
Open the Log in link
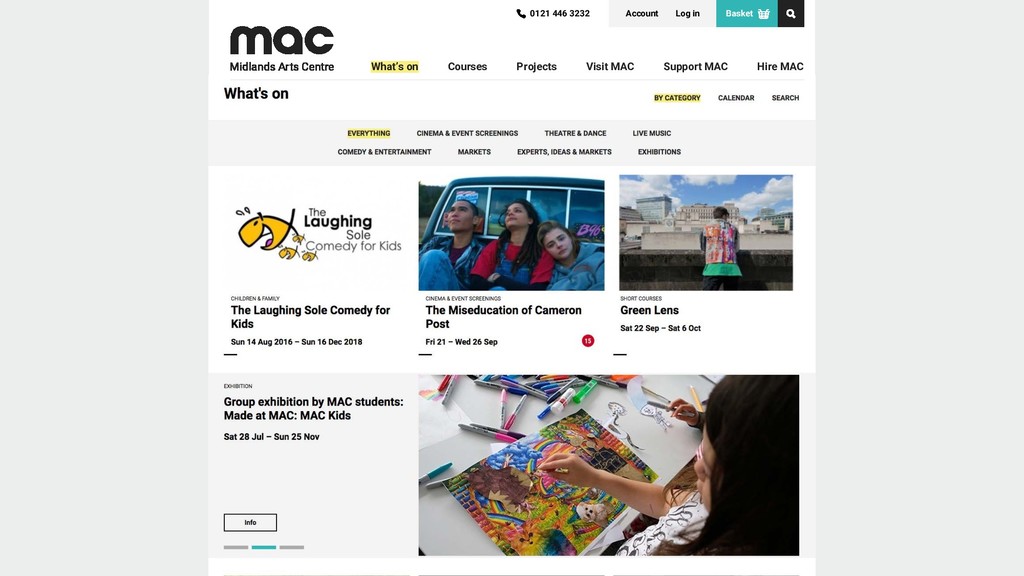pyautogui.click(x=687, y=14)
